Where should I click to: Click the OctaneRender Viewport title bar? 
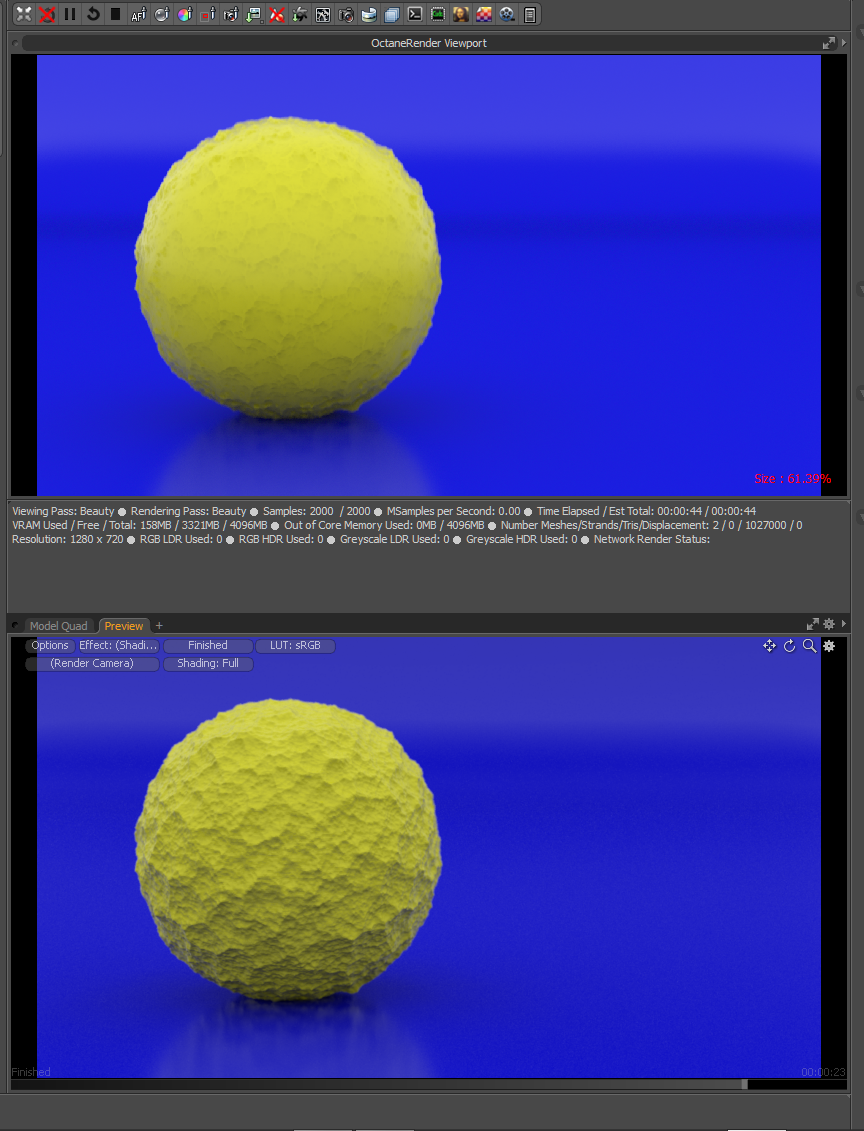(x=428, y=43)
